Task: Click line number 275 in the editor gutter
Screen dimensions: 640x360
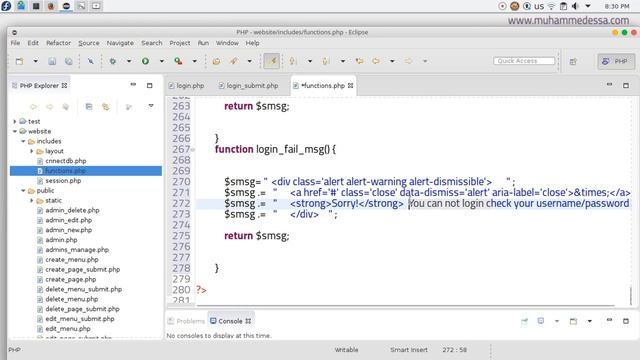Action: 181,236
